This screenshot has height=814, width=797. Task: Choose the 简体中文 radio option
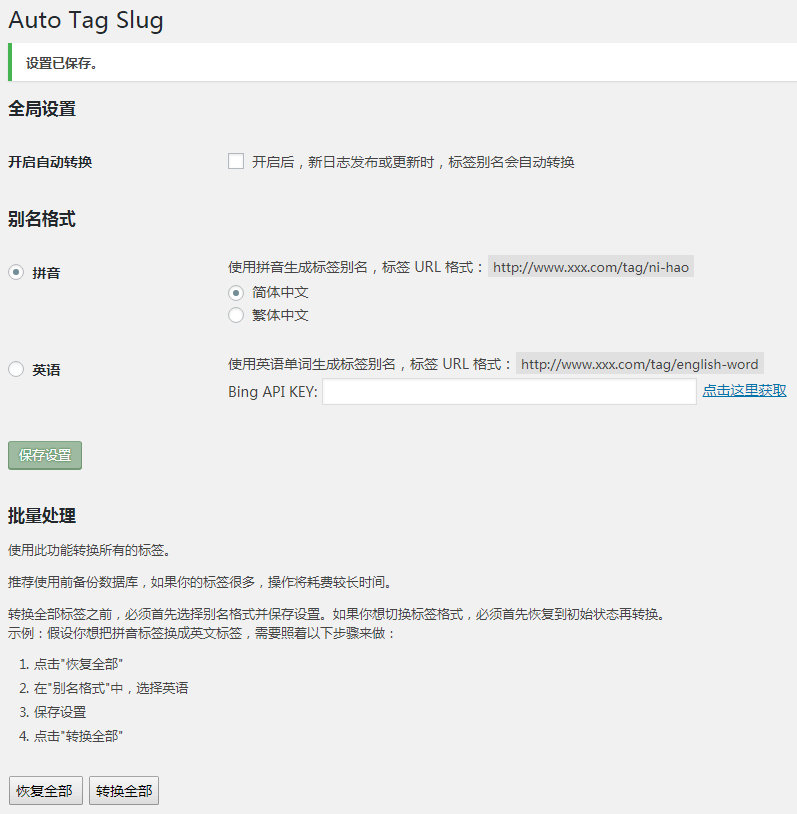pos(236,293)
